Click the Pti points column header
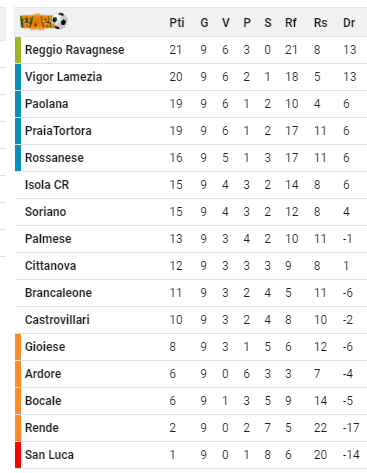 coord(177,23)
